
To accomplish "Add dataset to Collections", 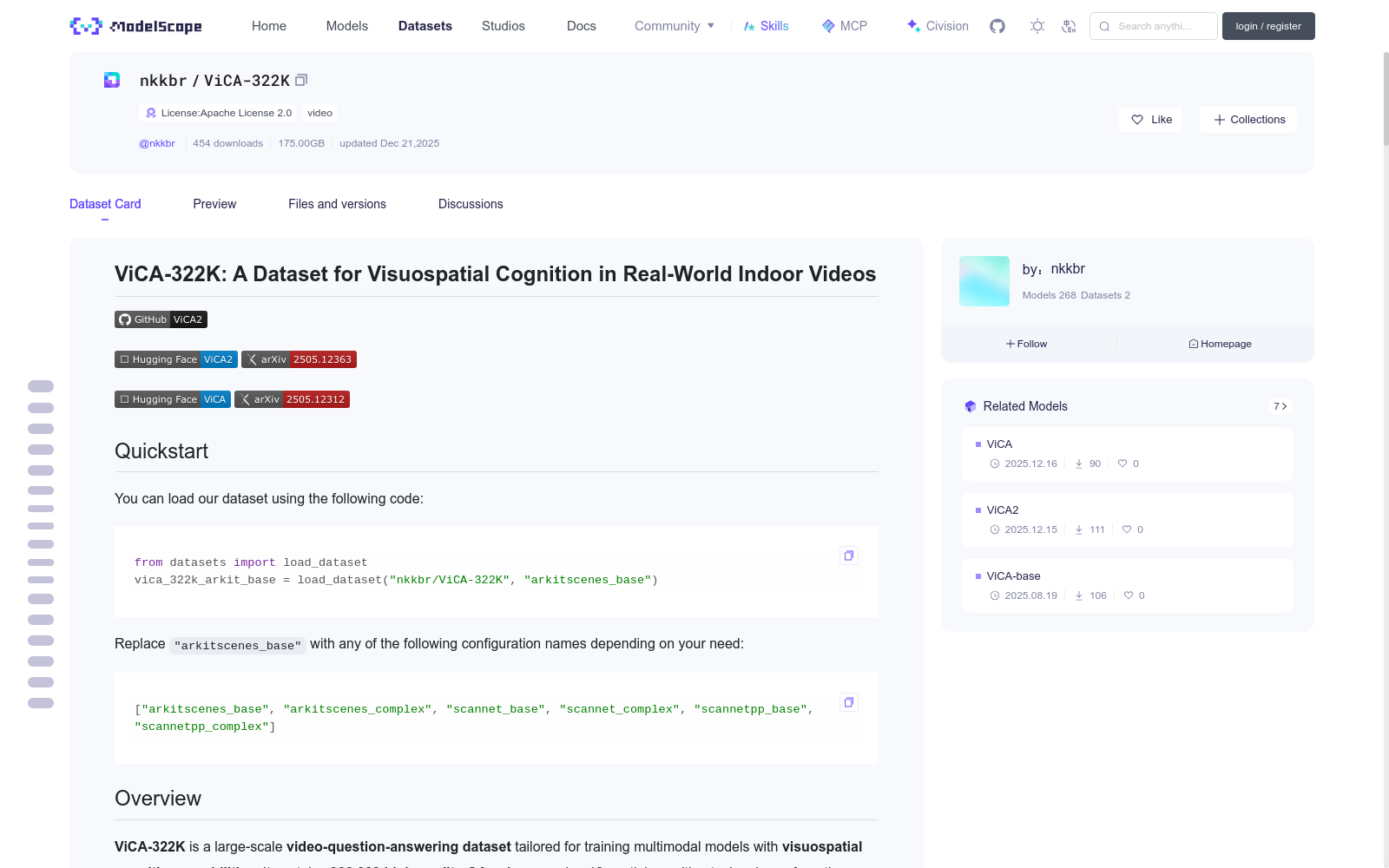I will click(1248, 120).
